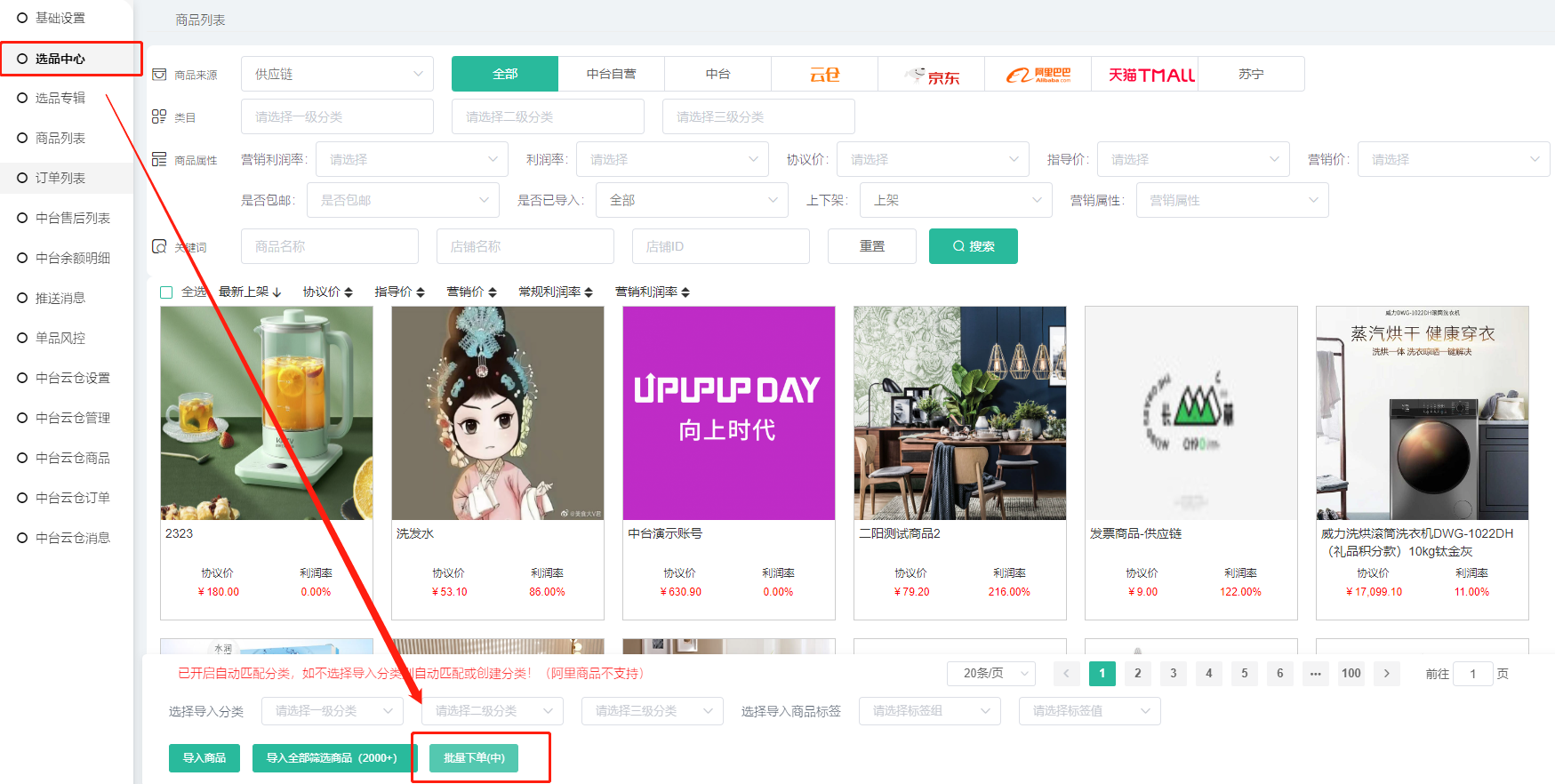Select the 天猫 TMALL logo source tab
Screen dimensions: 1555x784
click(x=1144, y=74)
